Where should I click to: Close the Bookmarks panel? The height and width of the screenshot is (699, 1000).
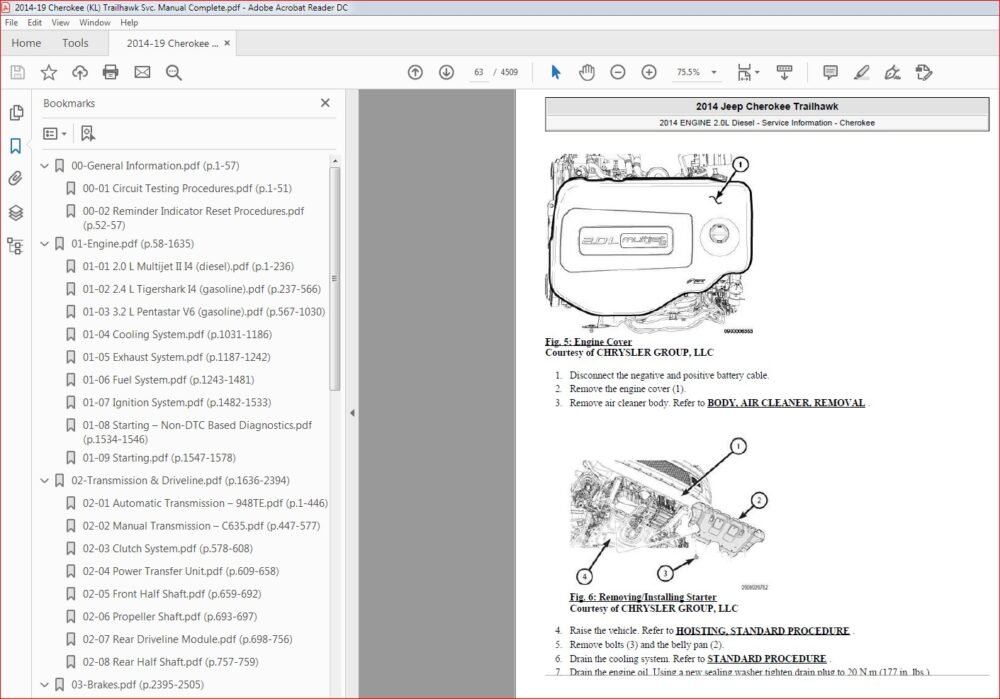pyautogui.click(x=325, y=103)
